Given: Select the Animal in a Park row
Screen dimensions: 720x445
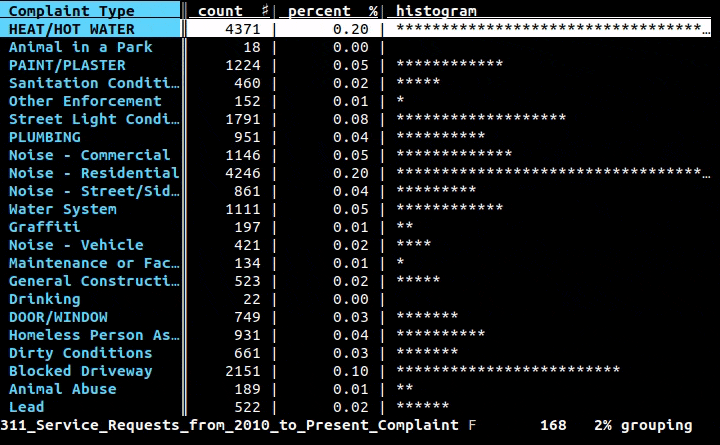Looking at the screenshot, I should (x=355, y=47).
